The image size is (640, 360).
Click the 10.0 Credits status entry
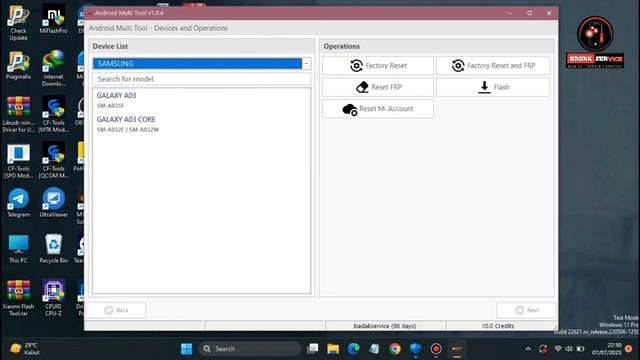(x=498, y=326)
